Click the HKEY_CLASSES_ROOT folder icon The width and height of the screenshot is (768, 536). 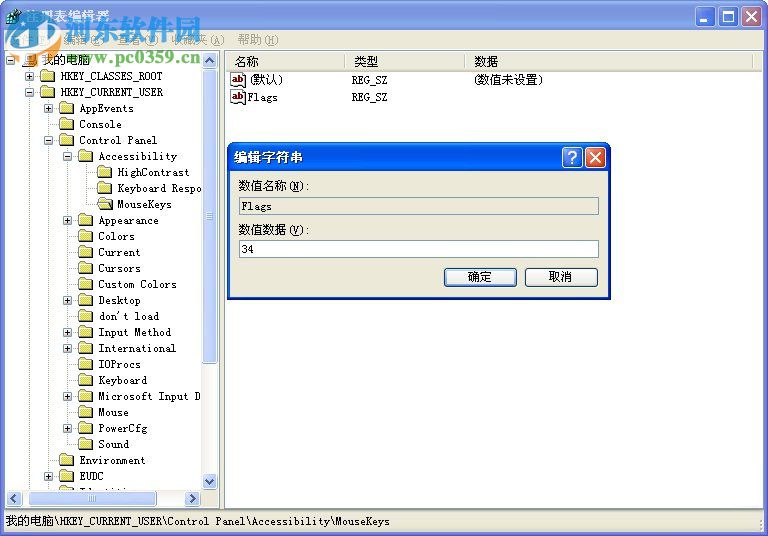(x=48, y=76)
